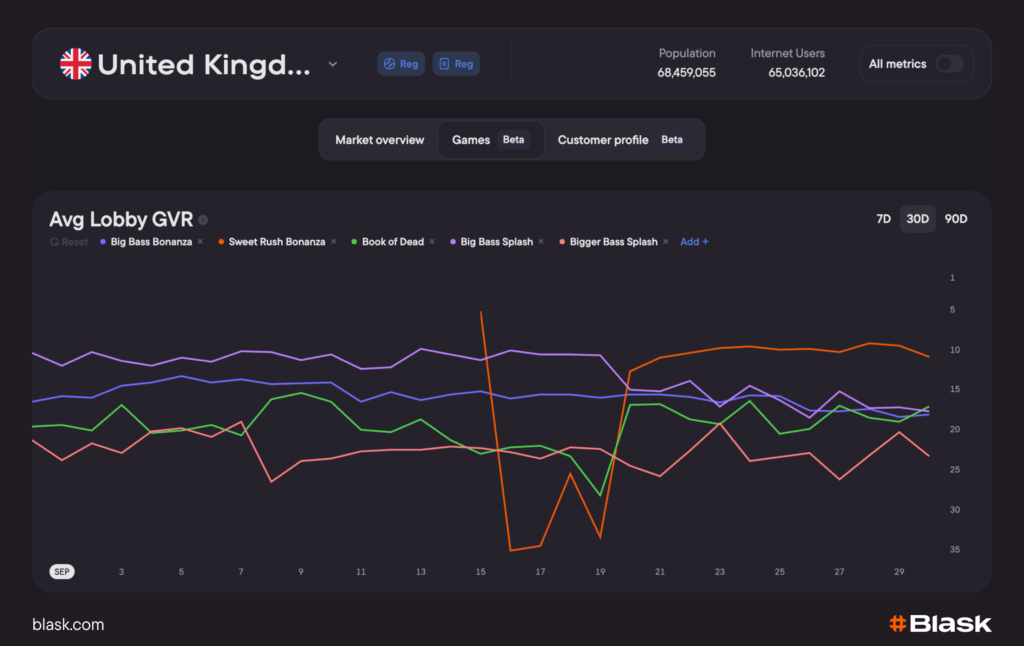This screenshot has width=1024, height=646.
Task: Click the Reset zoom button
Action: point(69,242)
